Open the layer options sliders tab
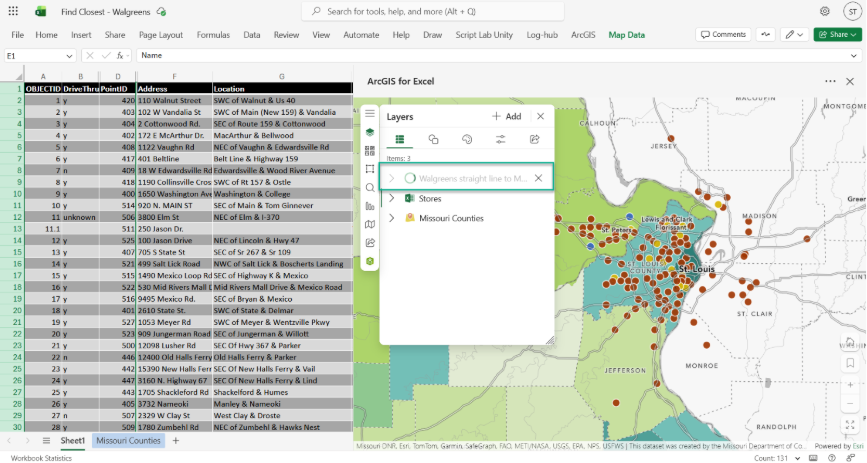The height and width of the screenshot is (463, 867). point(500,139)
